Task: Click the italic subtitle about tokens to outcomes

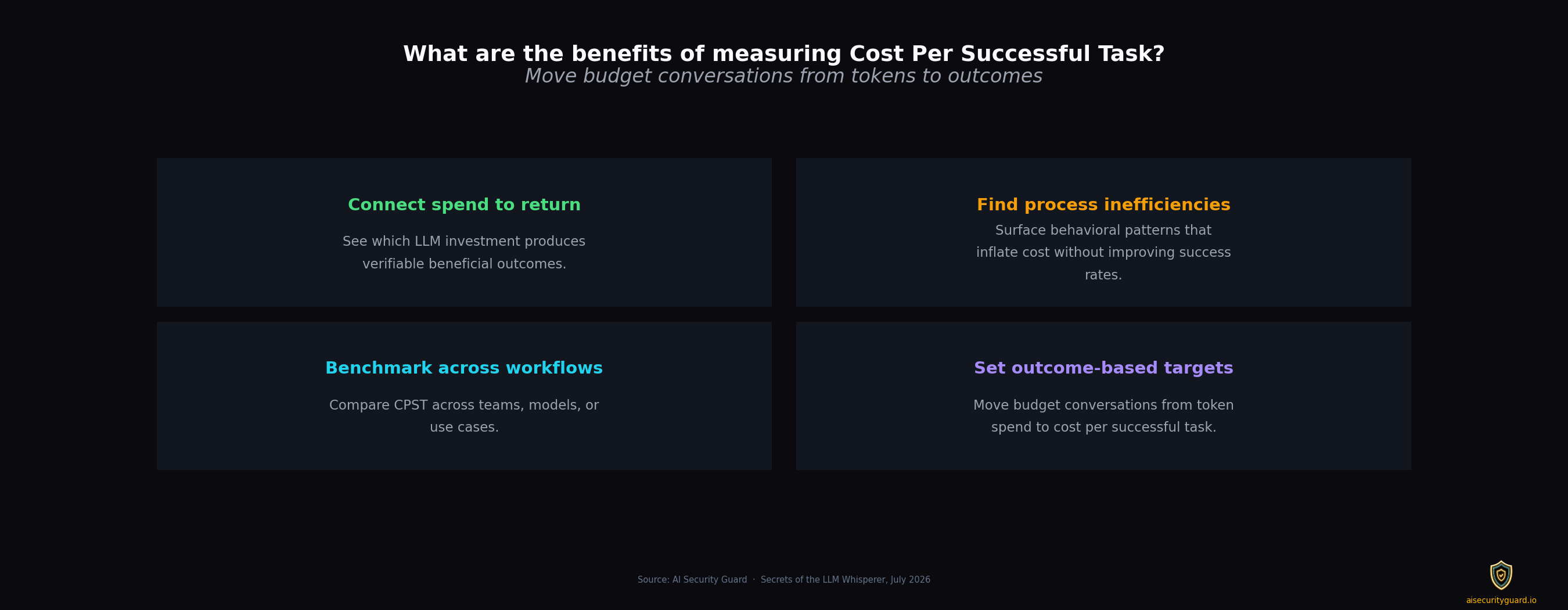Action: click(x=784, y=76)
